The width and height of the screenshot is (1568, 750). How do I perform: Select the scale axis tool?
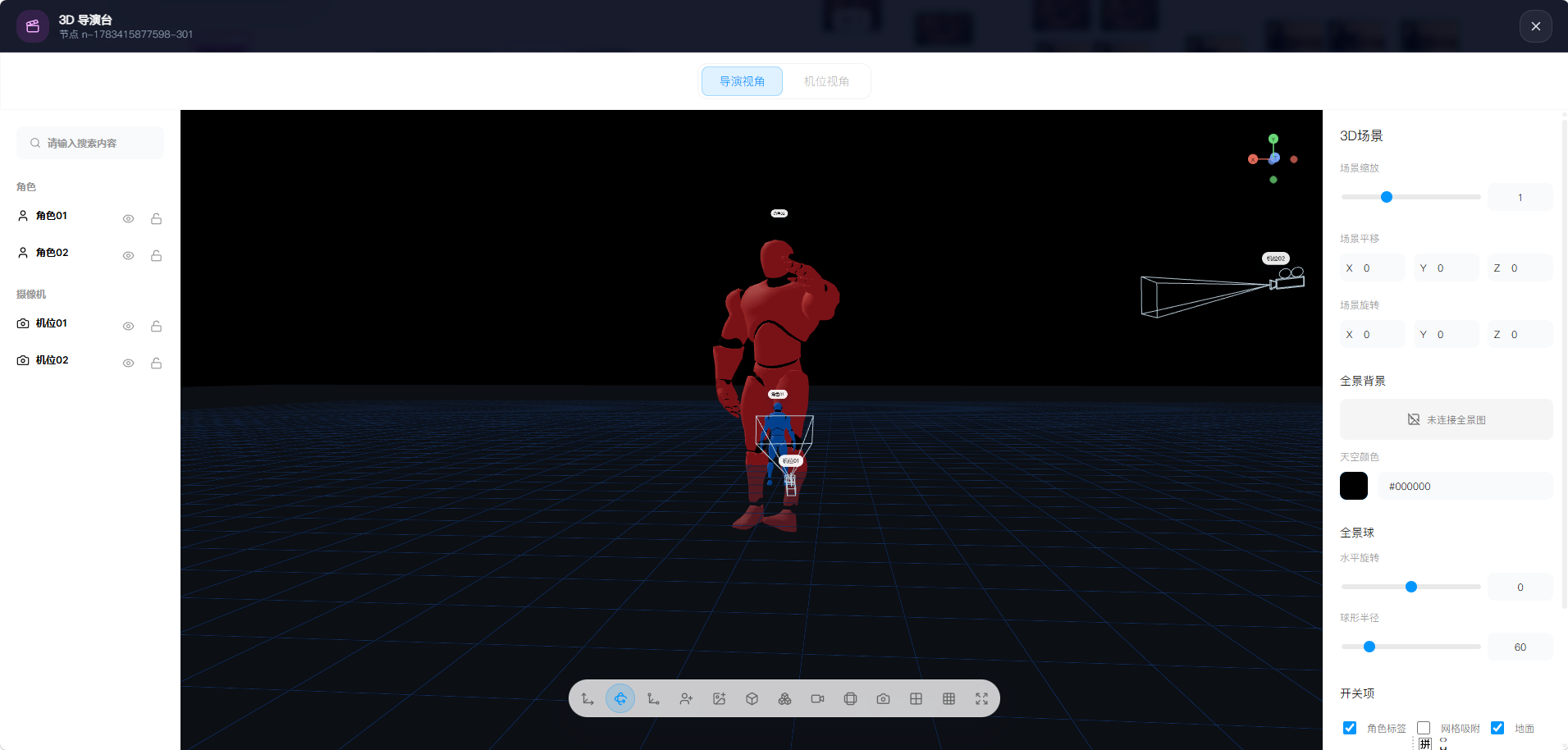coord(653,699)
